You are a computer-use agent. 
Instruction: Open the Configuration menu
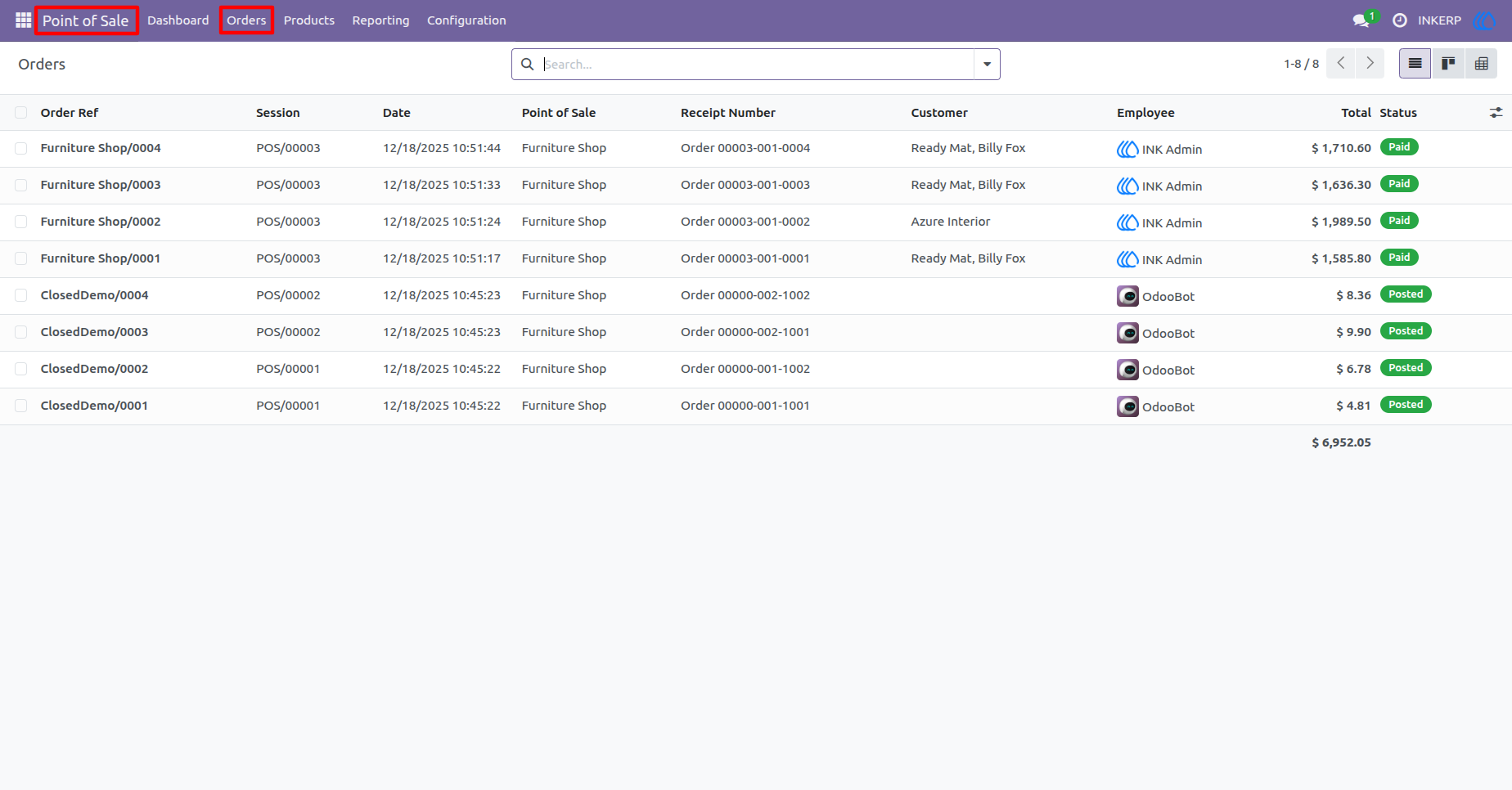[466, 20]
